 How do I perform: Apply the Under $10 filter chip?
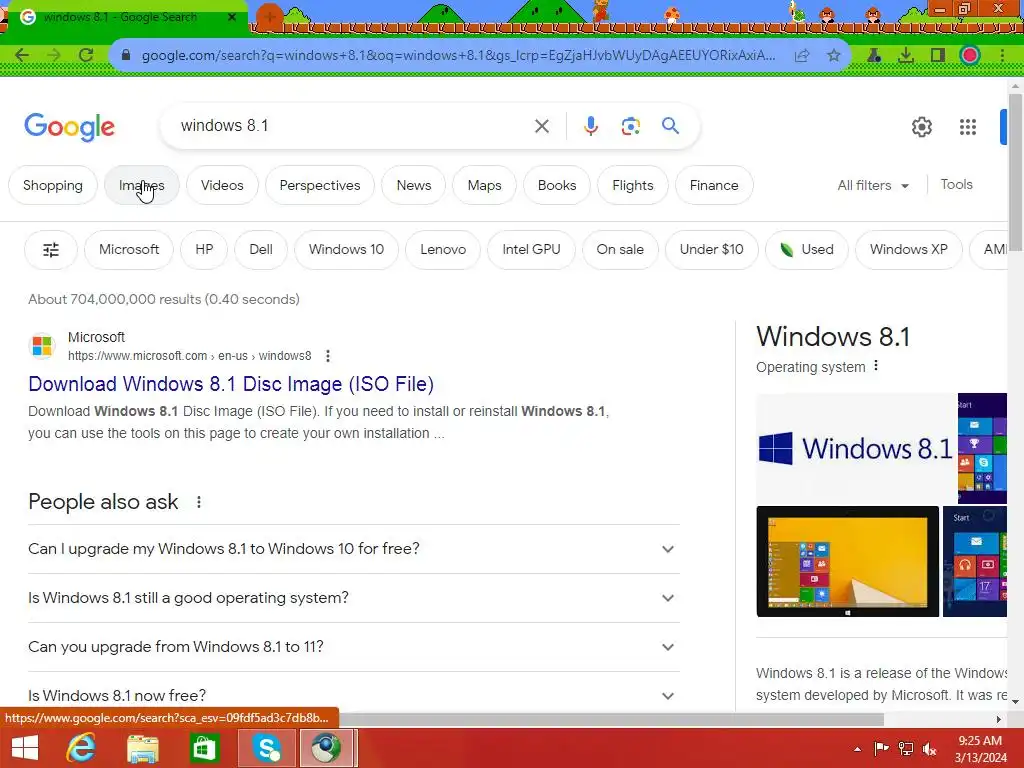[x=711, y=249]
